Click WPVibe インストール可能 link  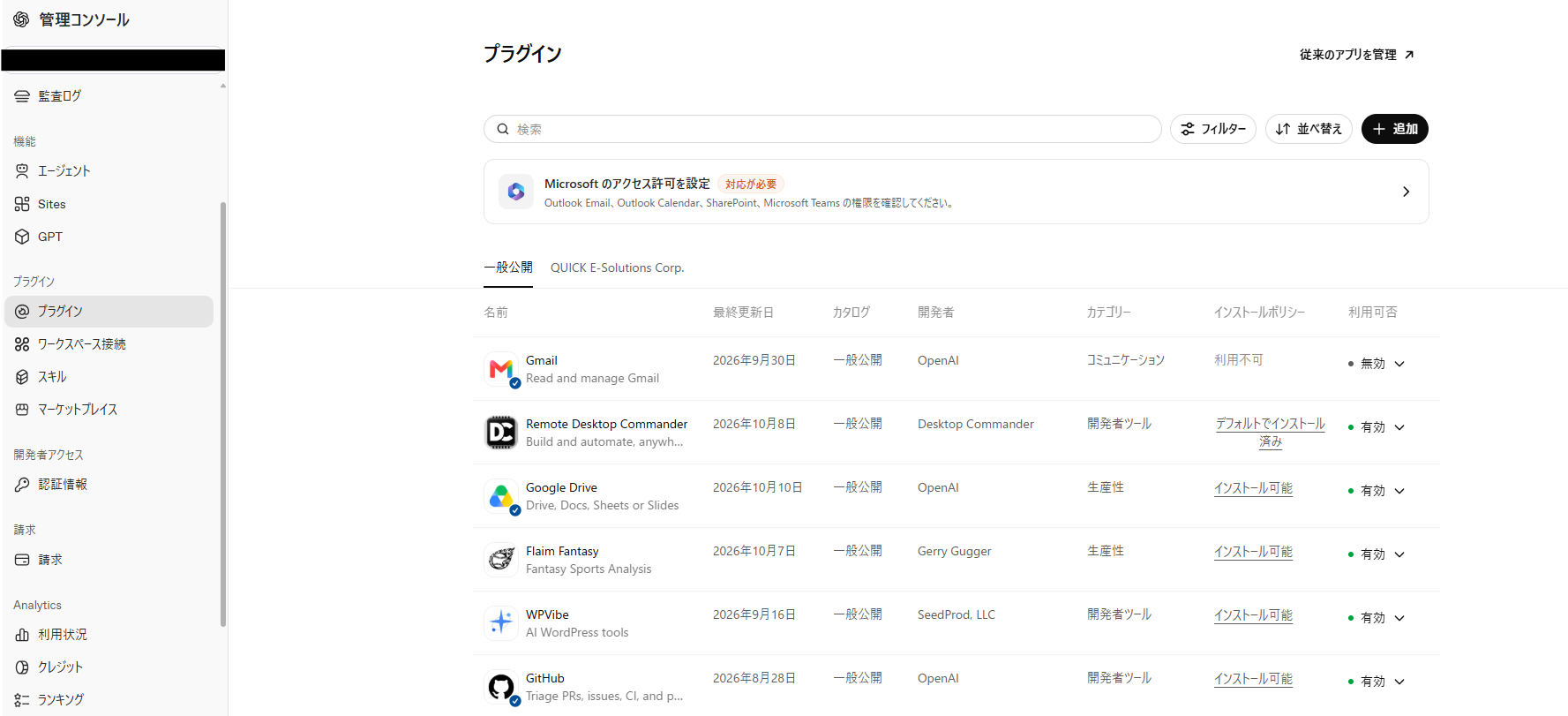[x=1253, y=615]
